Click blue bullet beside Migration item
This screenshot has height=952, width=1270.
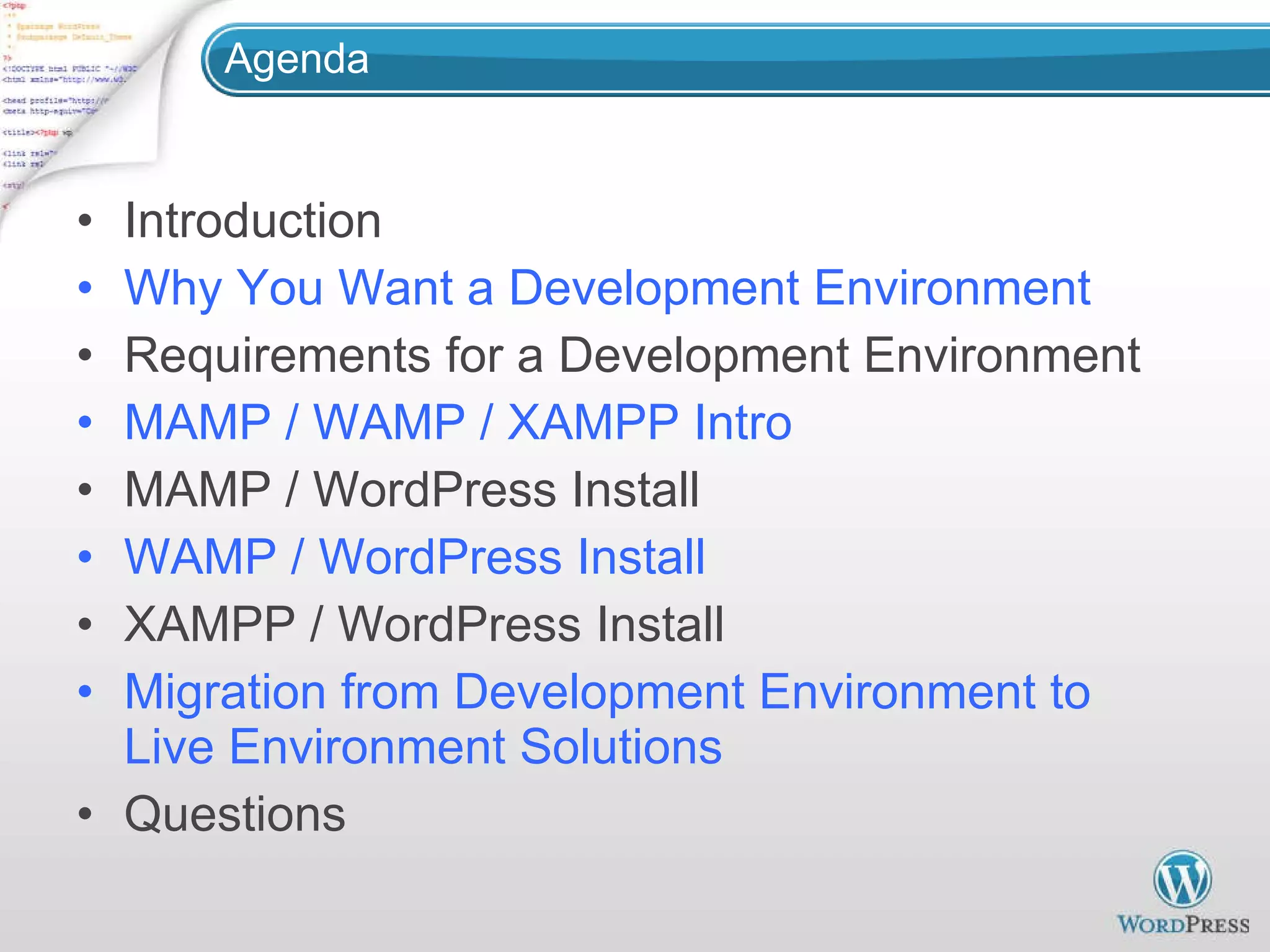click(x=86, y=692)
